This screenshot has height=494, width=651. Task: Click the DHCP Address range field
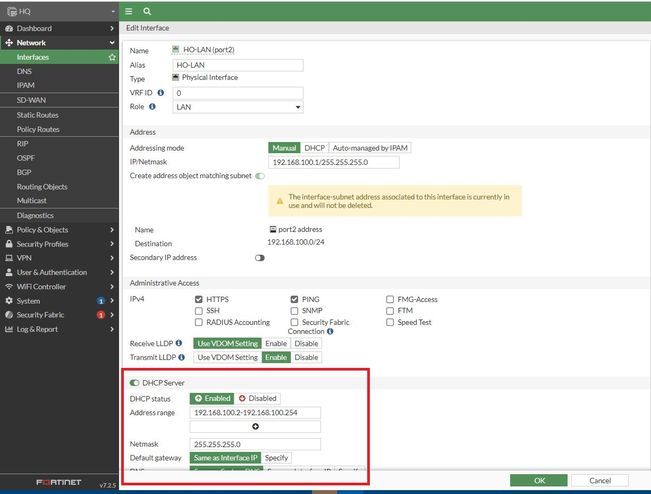click(x=255, y=413)
